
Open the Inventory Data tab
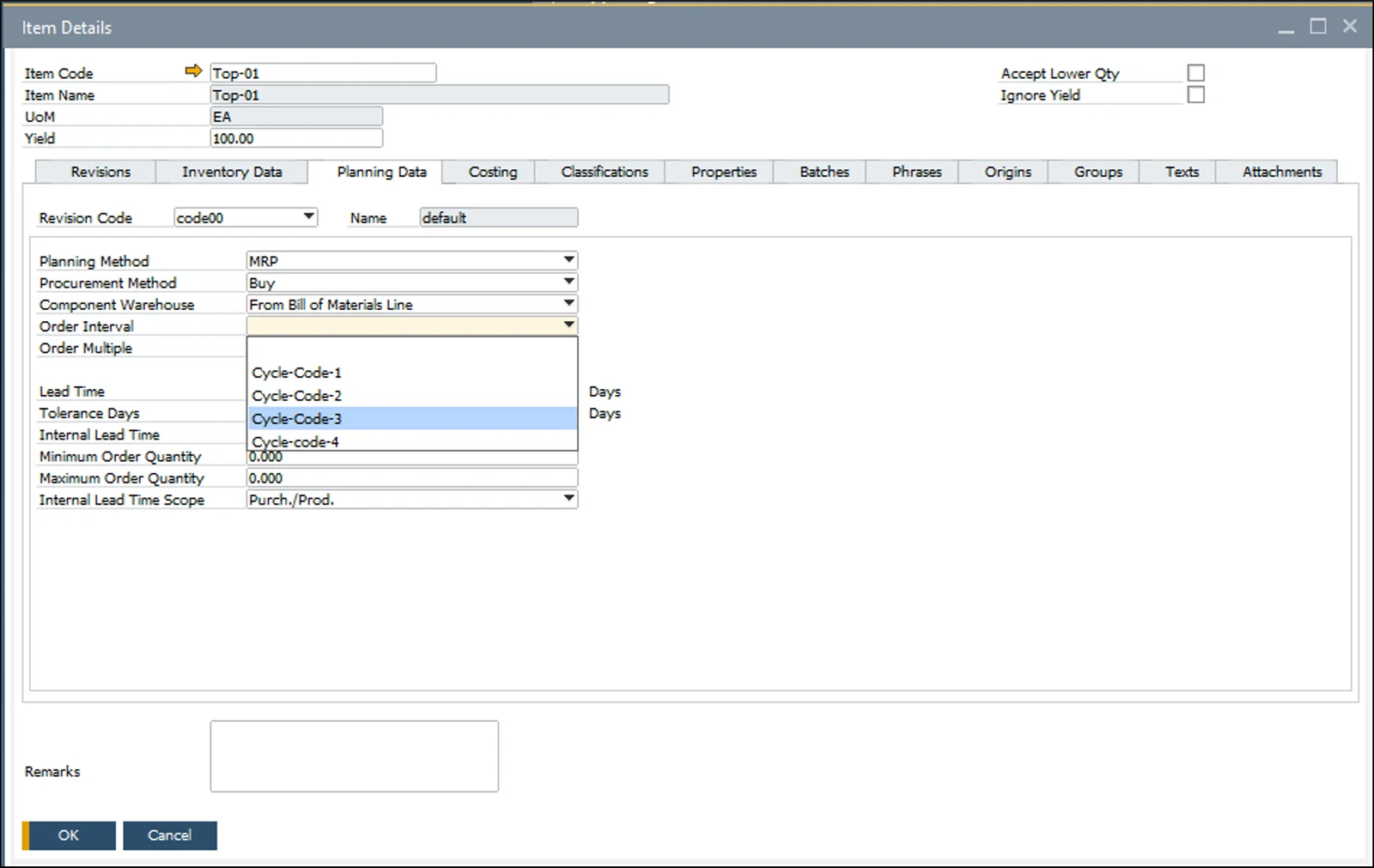pyautogui.click(x=232, y=172)
